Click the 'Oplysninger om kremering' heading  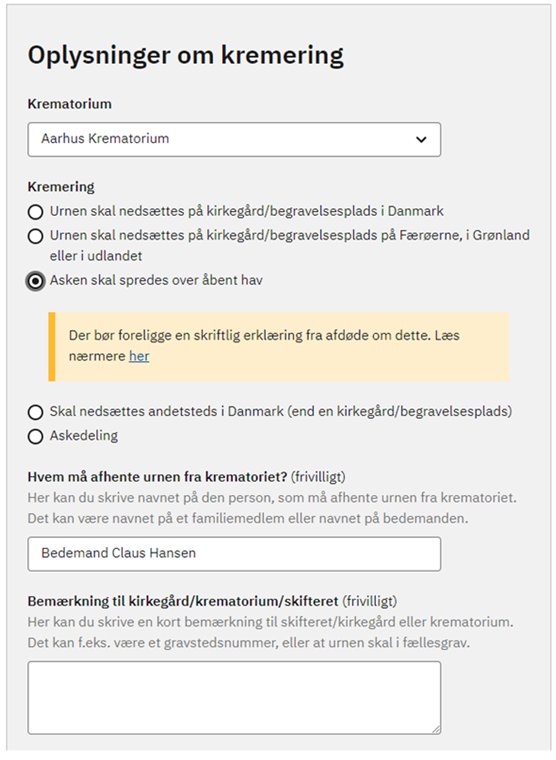186,56
